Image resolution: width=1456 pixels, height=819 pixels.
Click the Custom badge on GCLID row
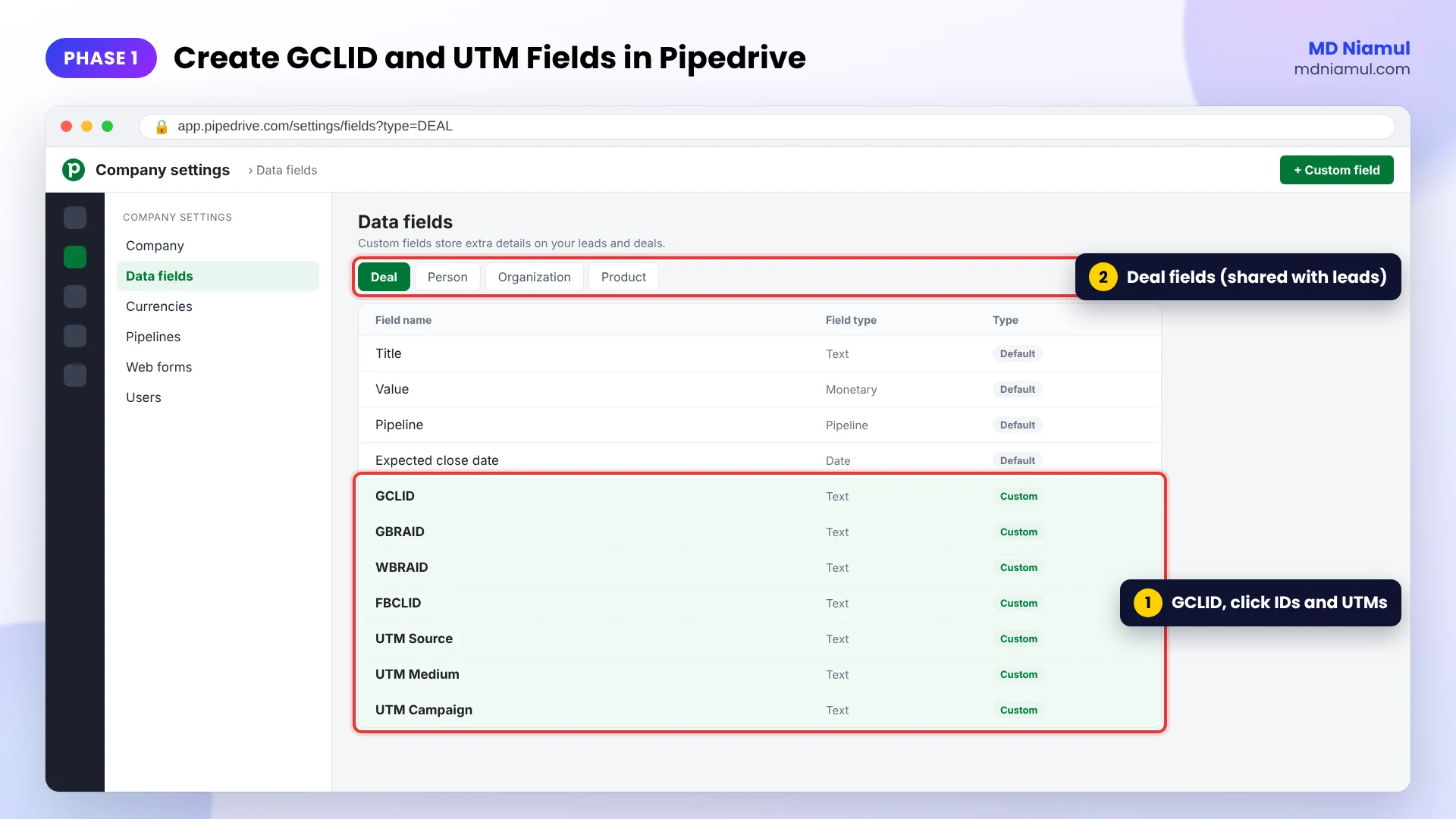(x=1018, y=496)
